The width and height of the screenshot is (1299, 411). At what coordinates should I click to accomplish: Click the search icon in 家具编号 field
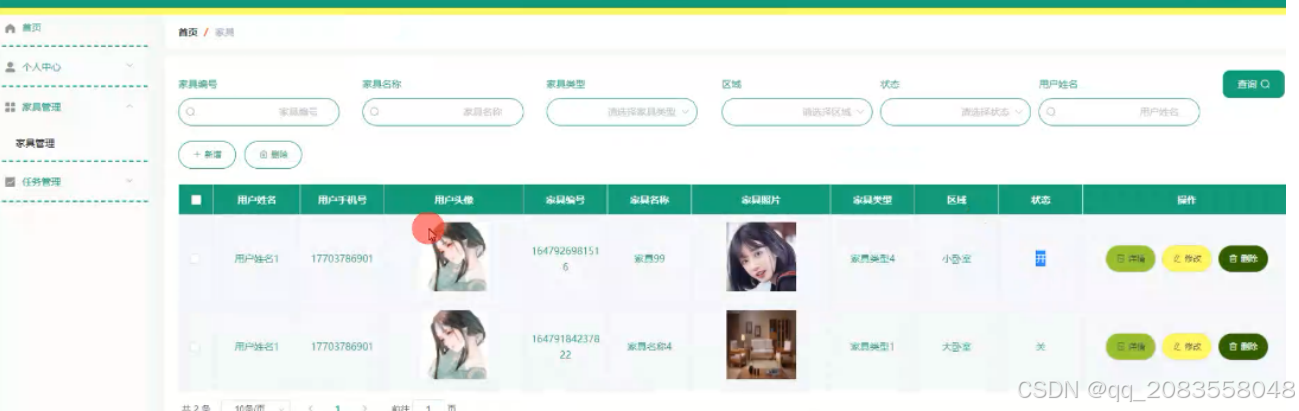pyautogui.click(x=191, y=112)
